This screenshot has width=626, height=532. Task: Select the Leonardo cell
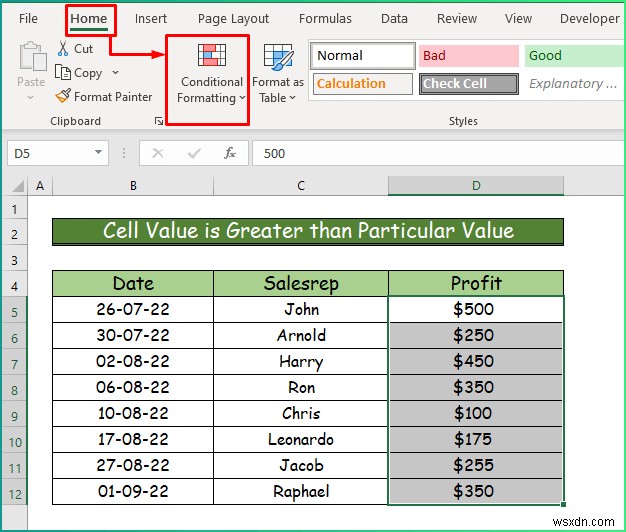click(x=301, y=439)
